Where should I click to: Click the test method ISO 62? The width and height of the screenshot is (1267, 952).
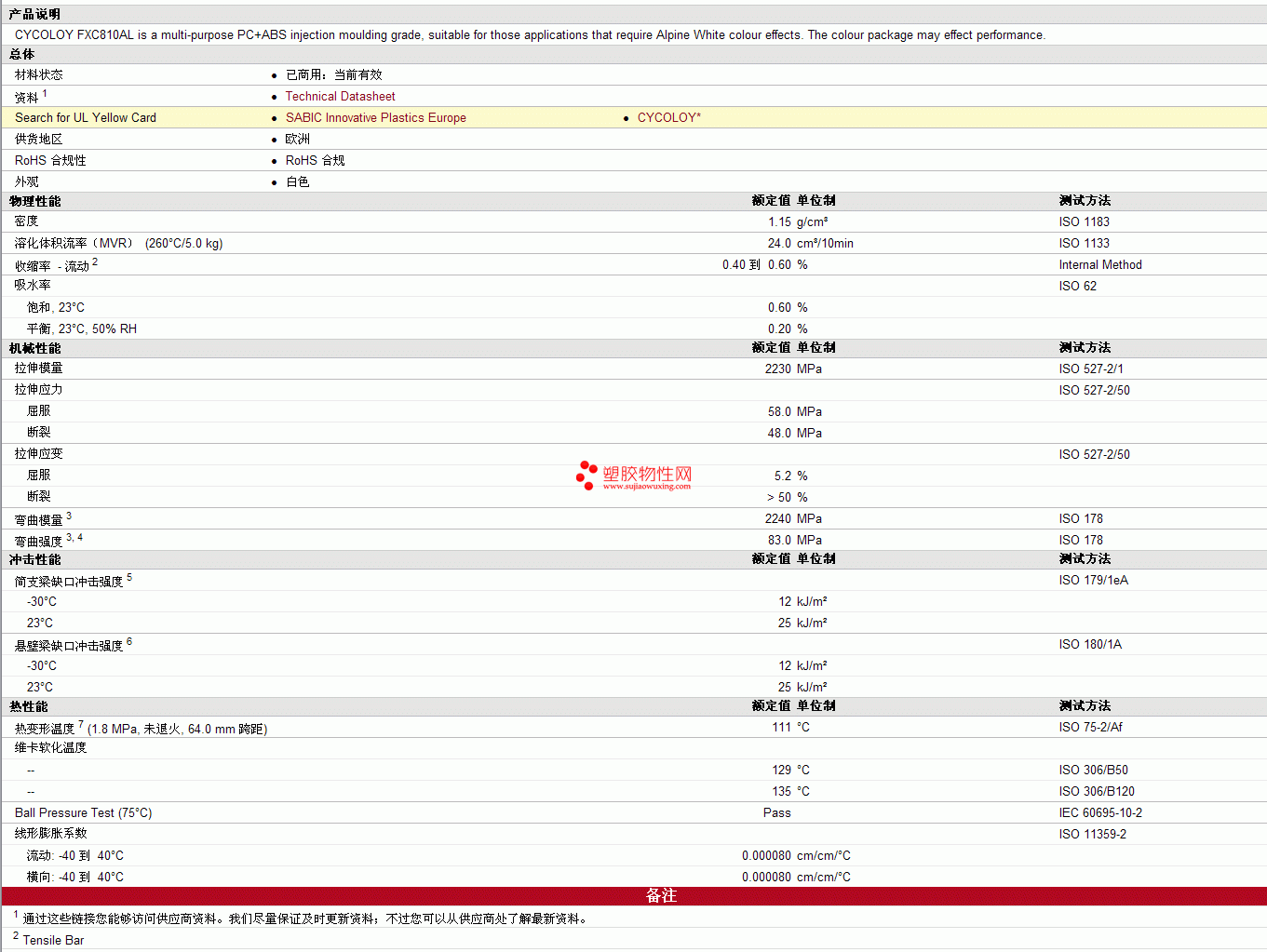1078,287
